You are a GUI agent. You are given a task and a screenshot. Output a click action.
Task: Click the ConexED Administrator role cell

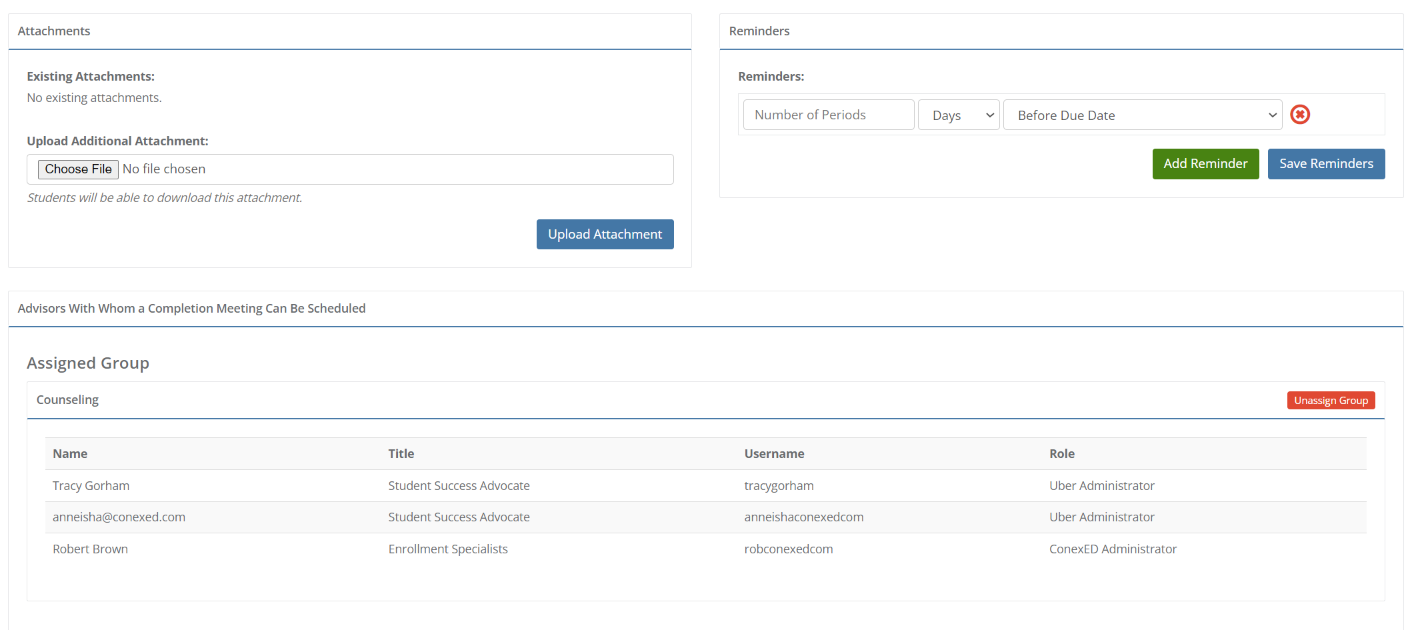tap(1113, 549)
